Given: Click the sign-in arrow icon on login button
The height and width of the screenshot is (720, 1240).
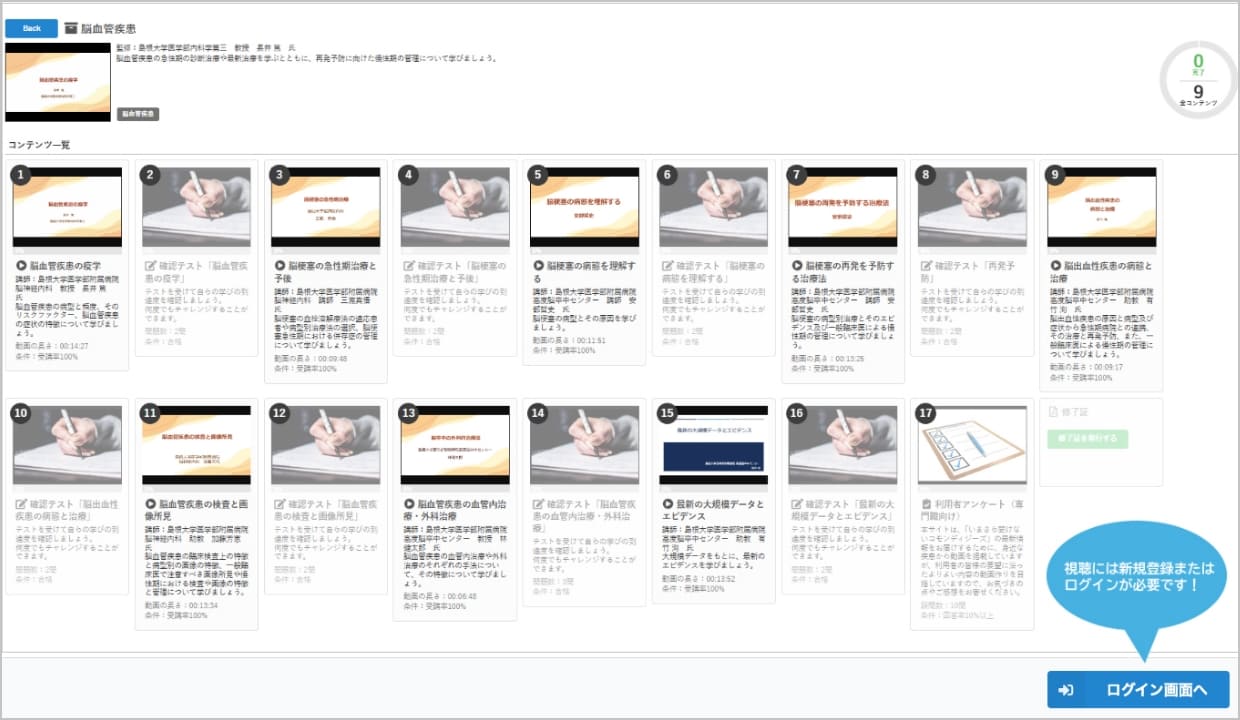Looking at the screenshot, I should click(1066, 690).
